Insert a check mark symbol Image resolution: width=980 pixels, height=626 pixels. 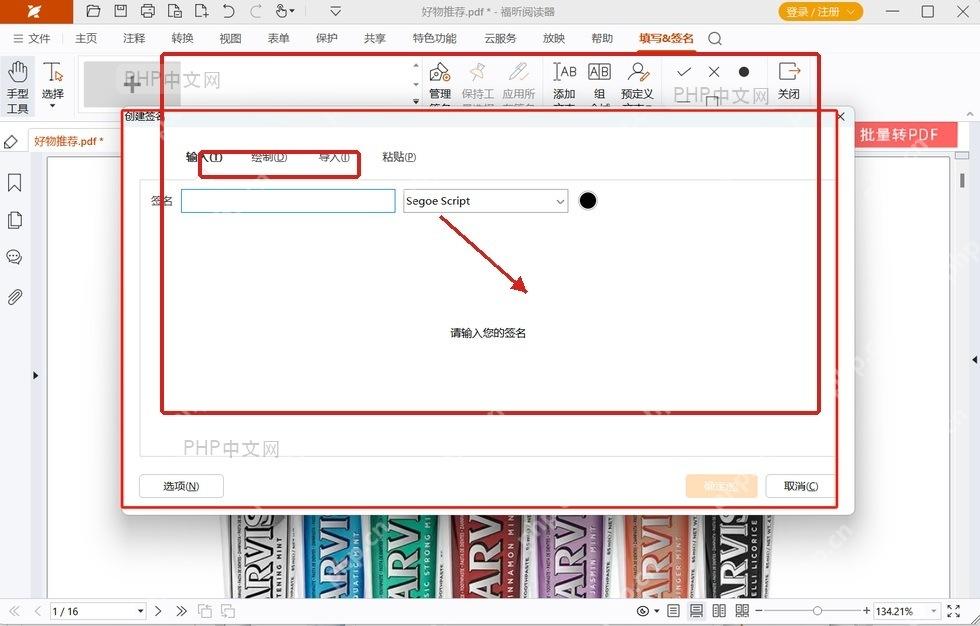click(684, 72)
